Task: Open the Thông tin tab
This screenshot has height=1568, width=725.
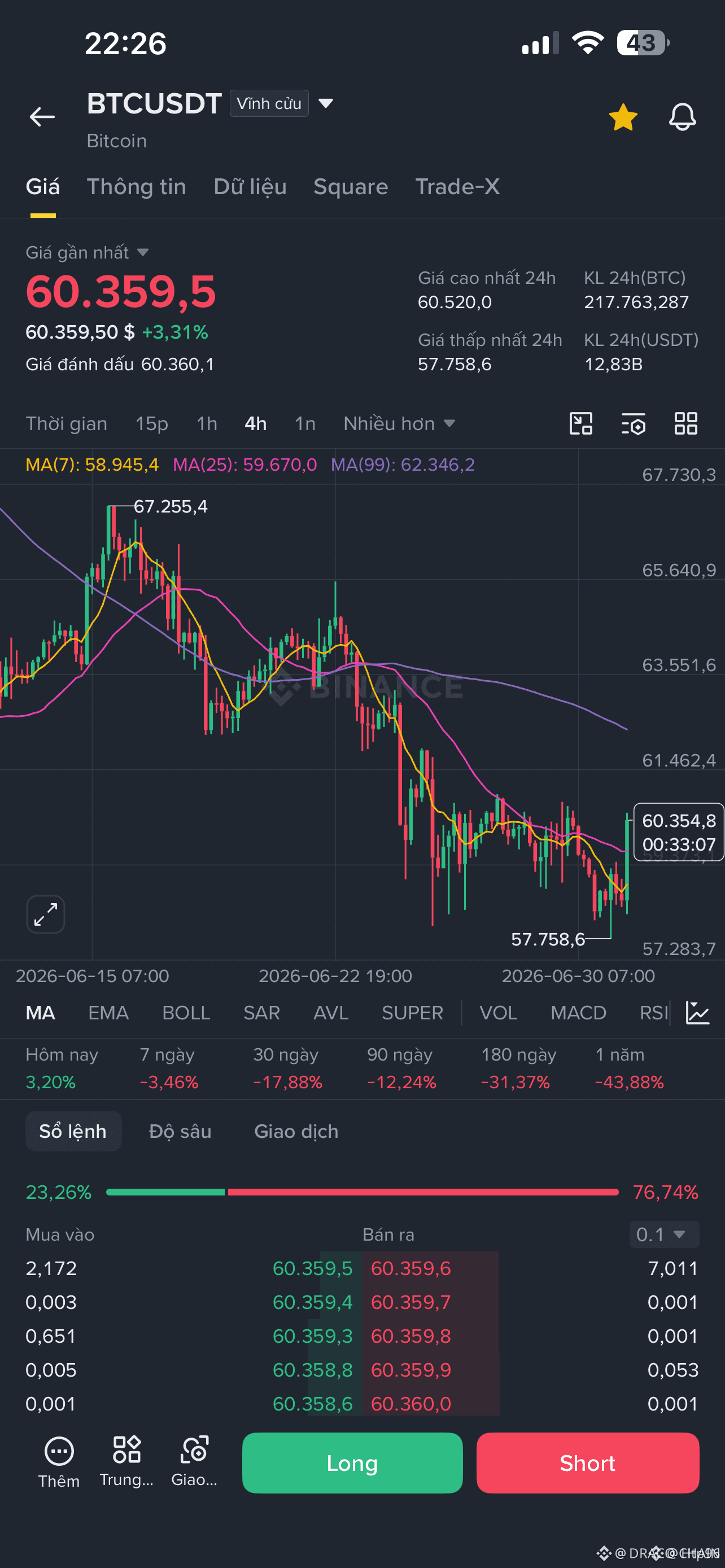Action: (136, 186)
